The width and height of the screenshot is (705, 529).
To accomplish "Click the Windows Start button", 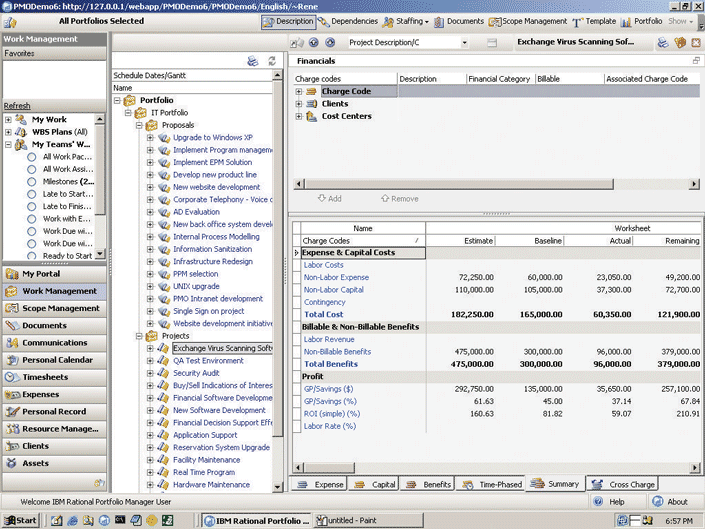I will pos(20,520).
